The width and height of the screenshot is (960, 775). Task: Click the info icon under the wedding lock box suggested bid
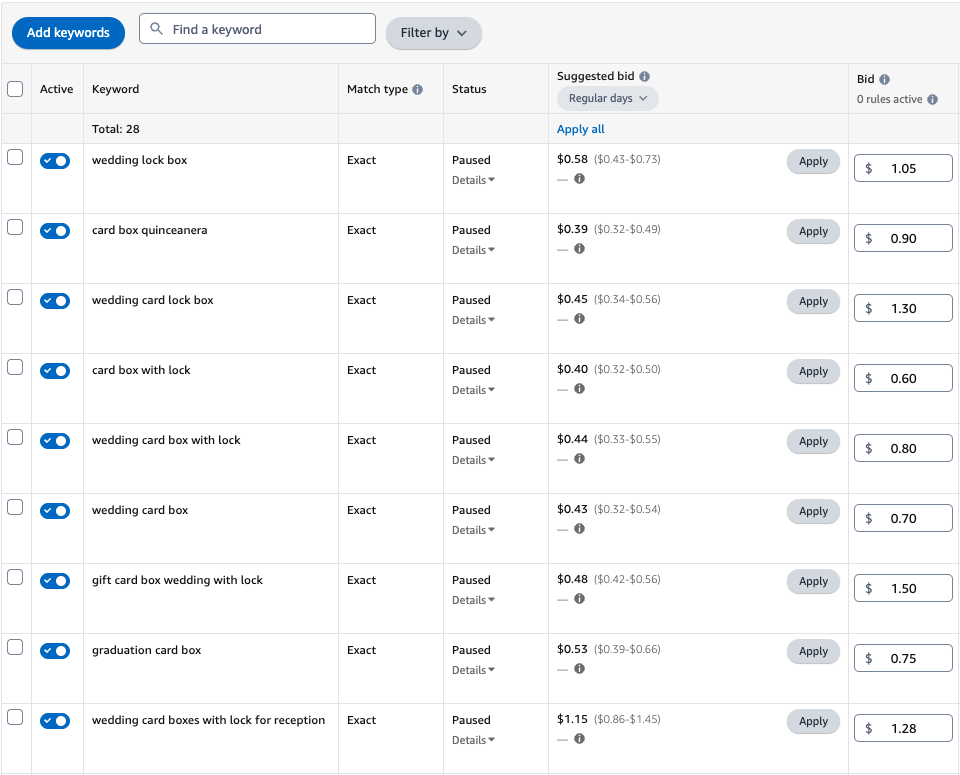(579, 179)
